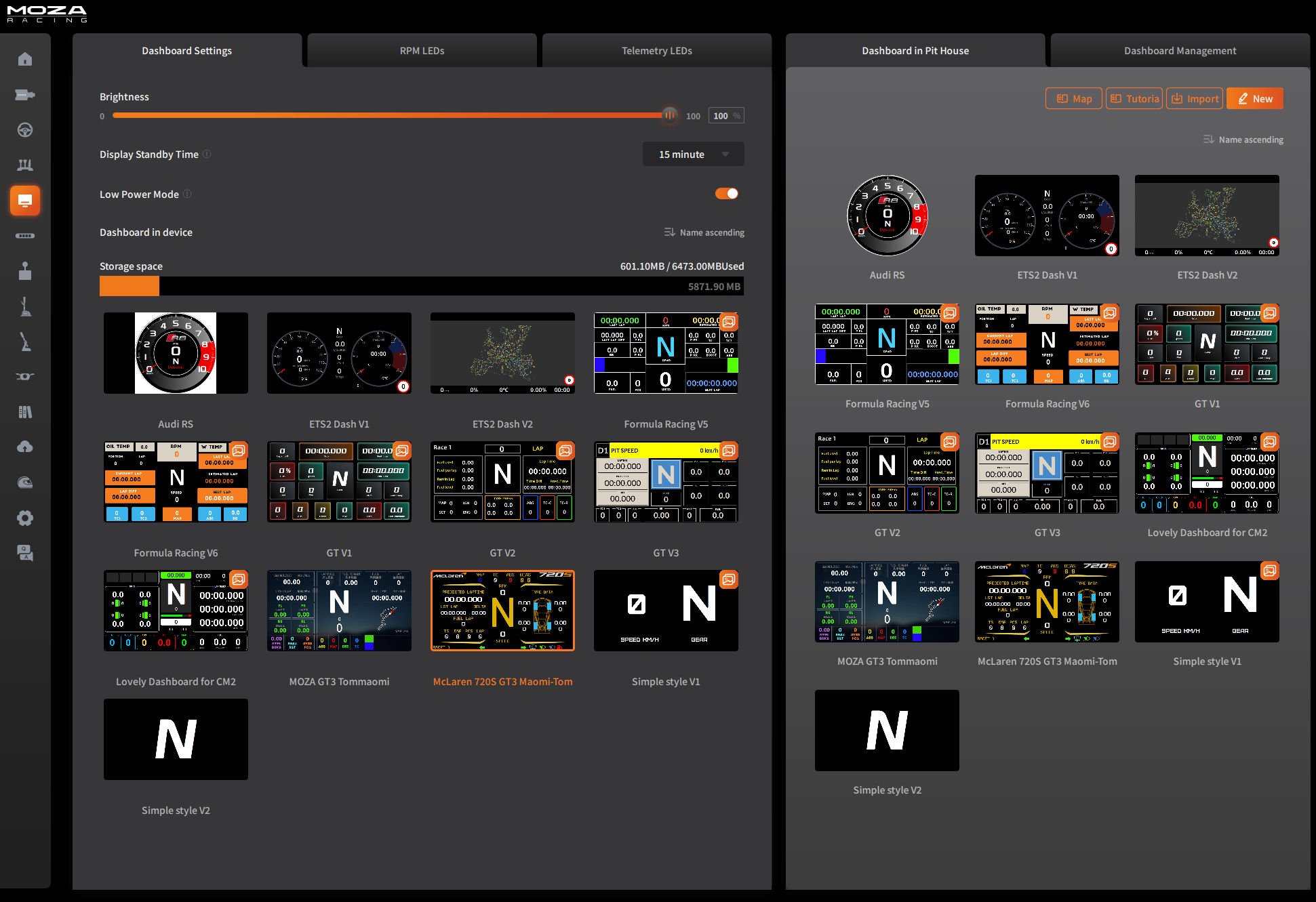Switch to Dashboard Management tab

[x=1180, y=51]
